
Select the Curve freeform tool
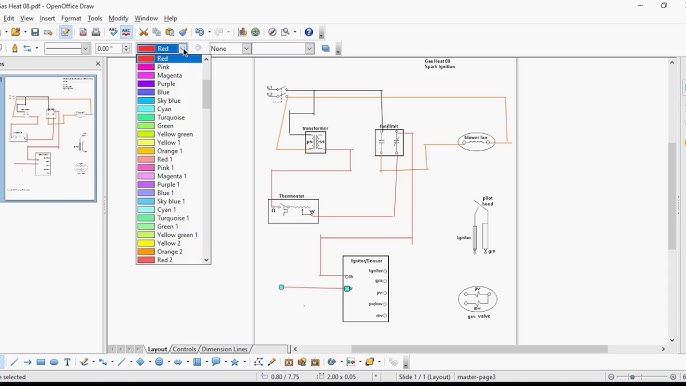coord(84,362)
